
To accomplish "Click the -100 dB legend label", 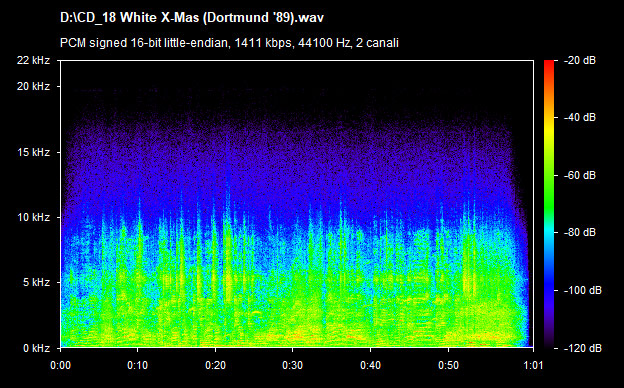I will pyautogui.click(x=583, y=290).
